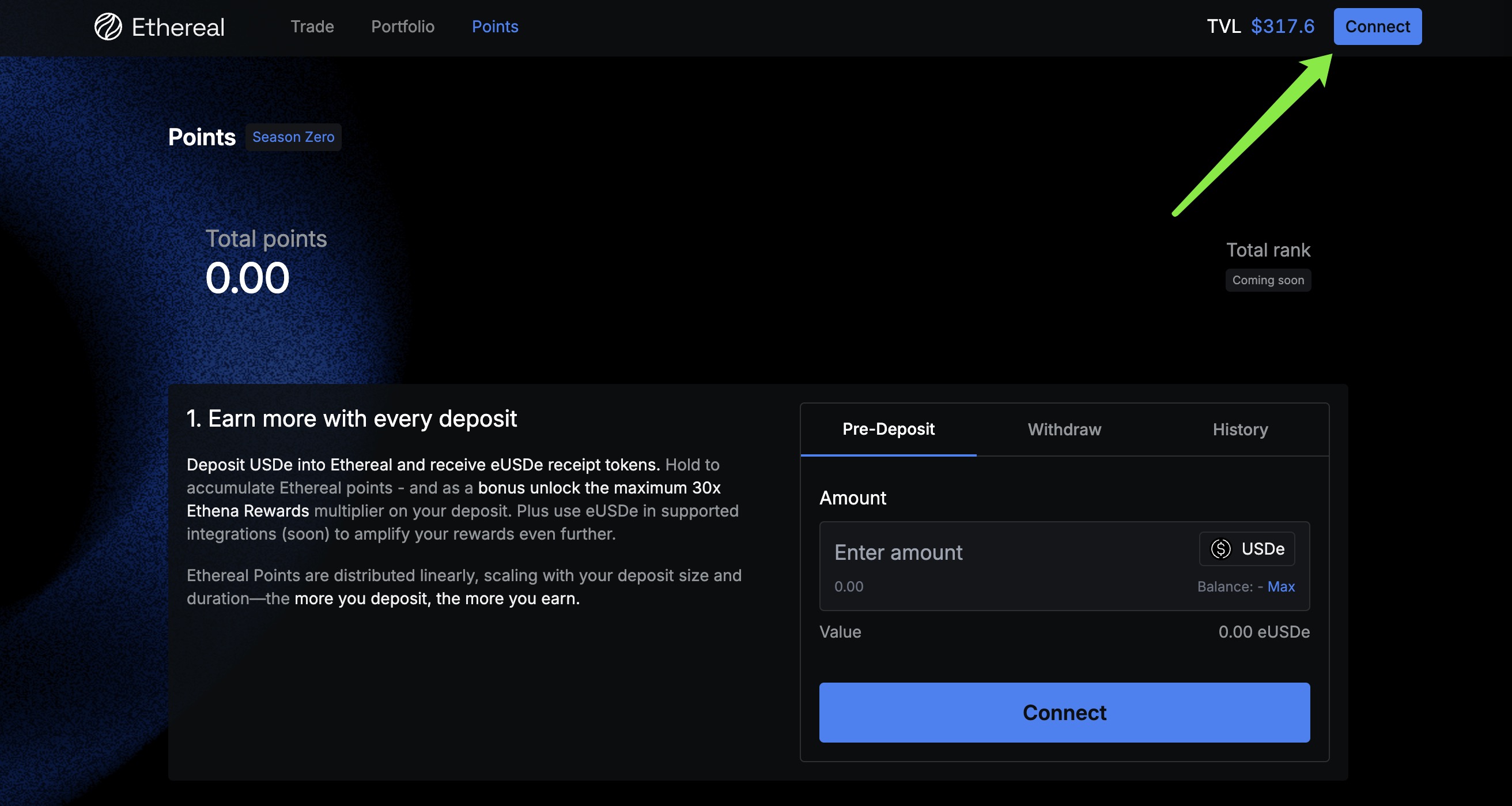Click the Coming soon rank badge
Viewport: 1512px width, 806px height.
point(1268,280)
